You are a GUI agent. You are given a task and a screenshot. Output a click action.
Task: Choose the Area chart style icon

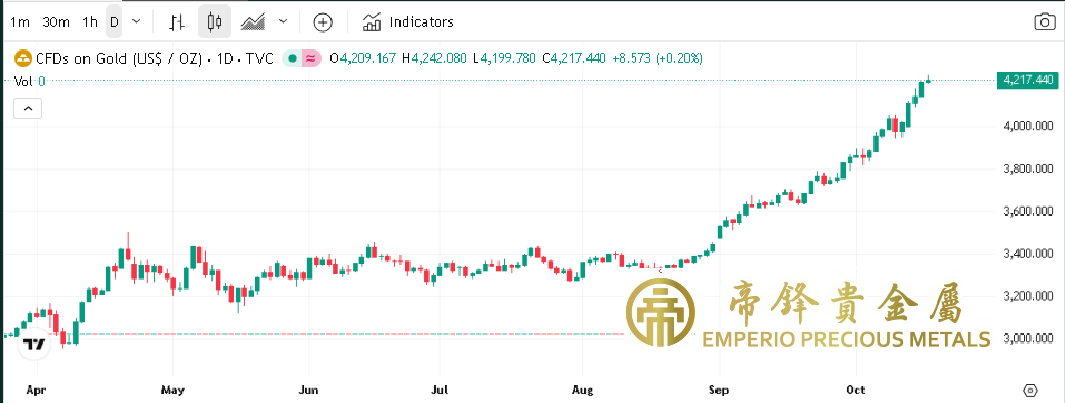tap(254, 21)
